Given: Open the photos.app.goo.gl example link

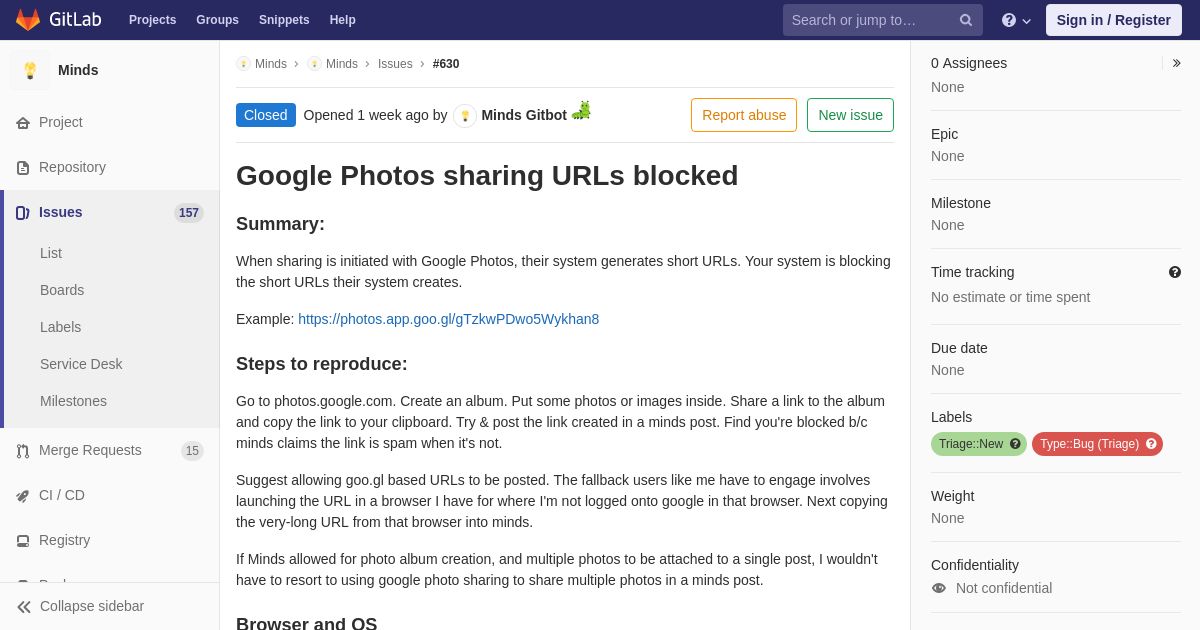Looking at the screenshot, I should pyautogui.click(x=448, y=319).
